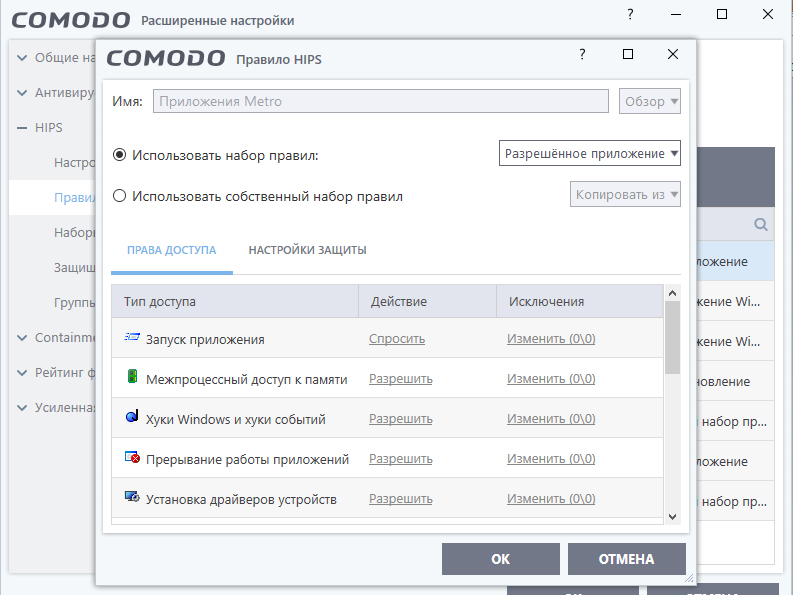Open HIPS 'Защищённые' sidebar item
The image size is (793, 595).
[x=74, y=268]
